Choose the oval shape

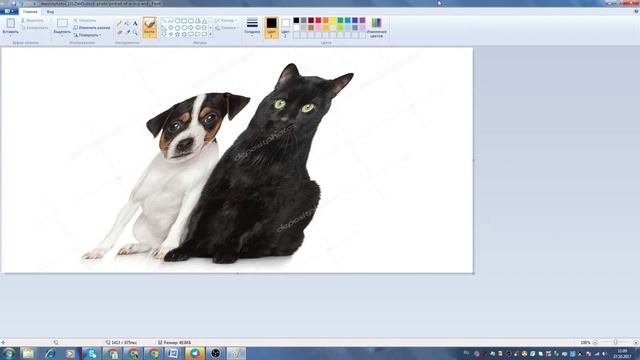[178, 21]
